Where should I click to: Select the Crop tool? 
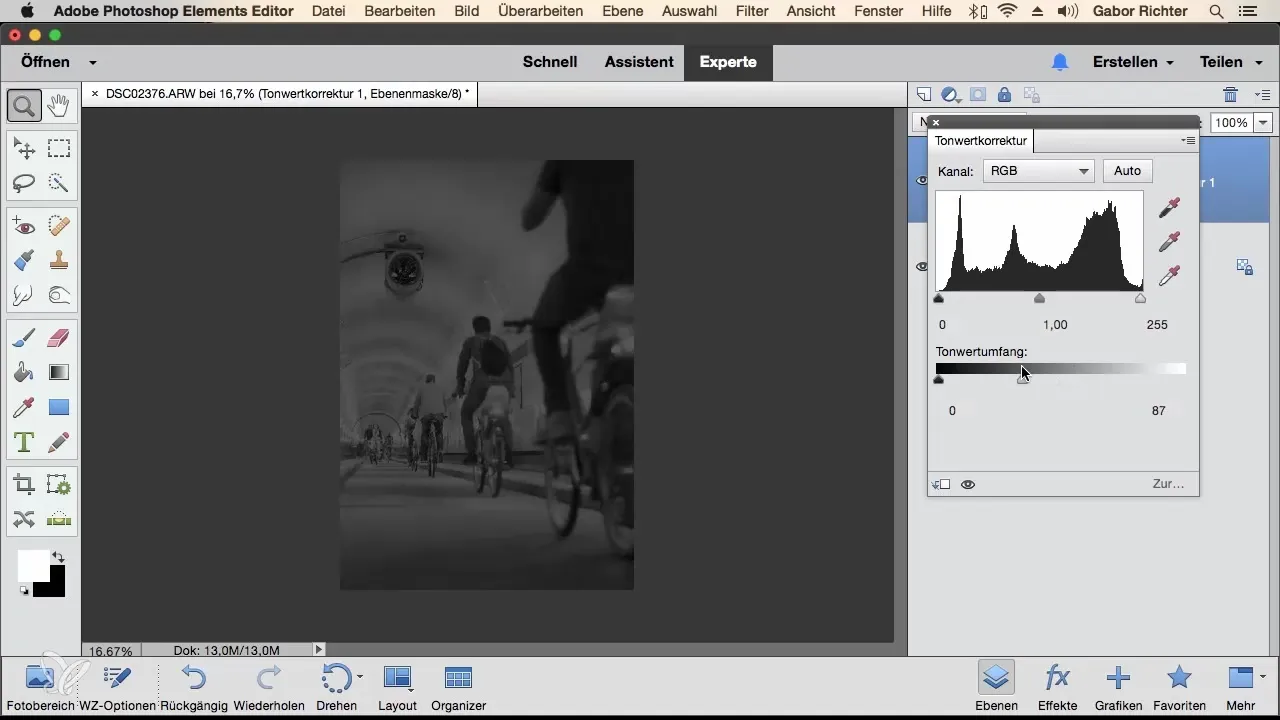24,485
